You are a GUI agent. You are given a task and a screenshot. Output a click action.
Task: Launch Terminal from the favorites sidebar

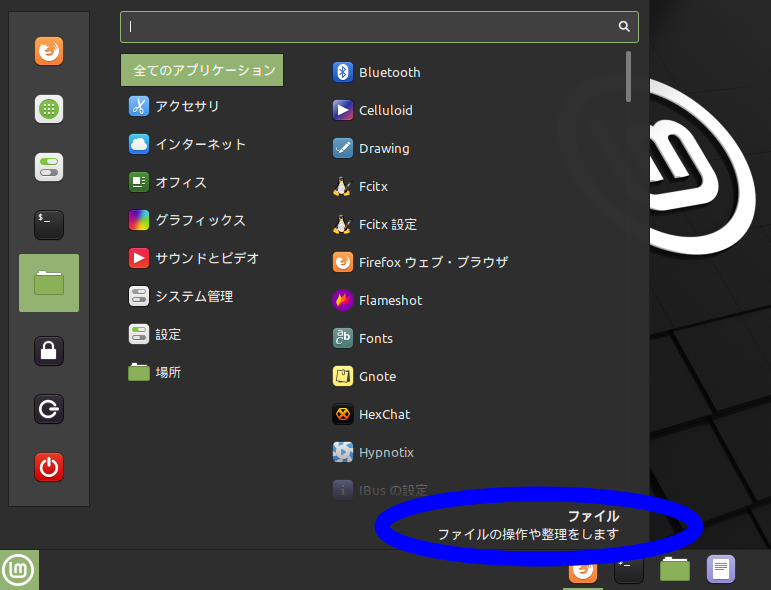tap(49, 225)
